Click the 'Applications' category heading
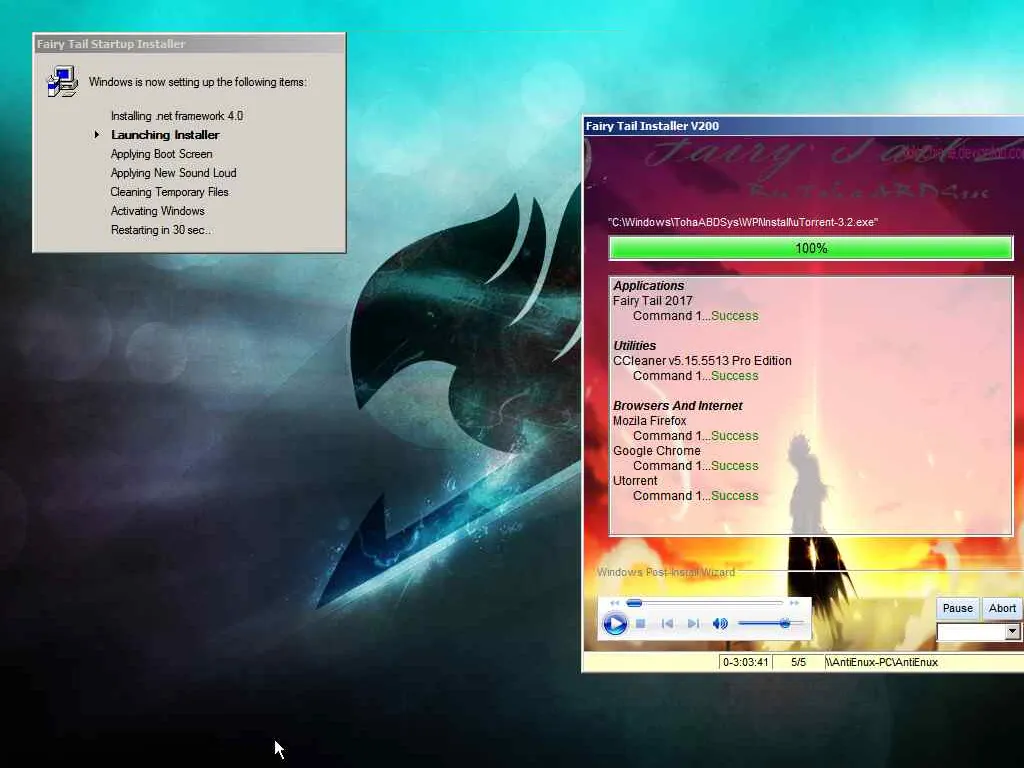The width and height of the screenshot is (1024, 768). (x=648, y=285)
